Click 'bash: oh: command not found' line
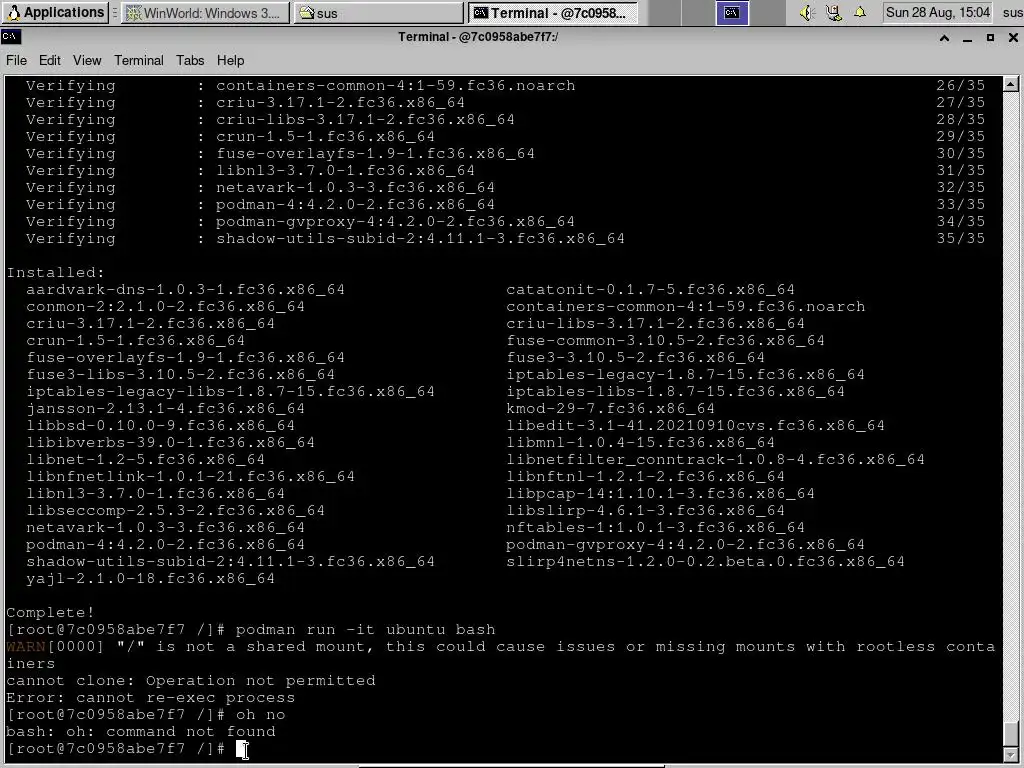 140,731
